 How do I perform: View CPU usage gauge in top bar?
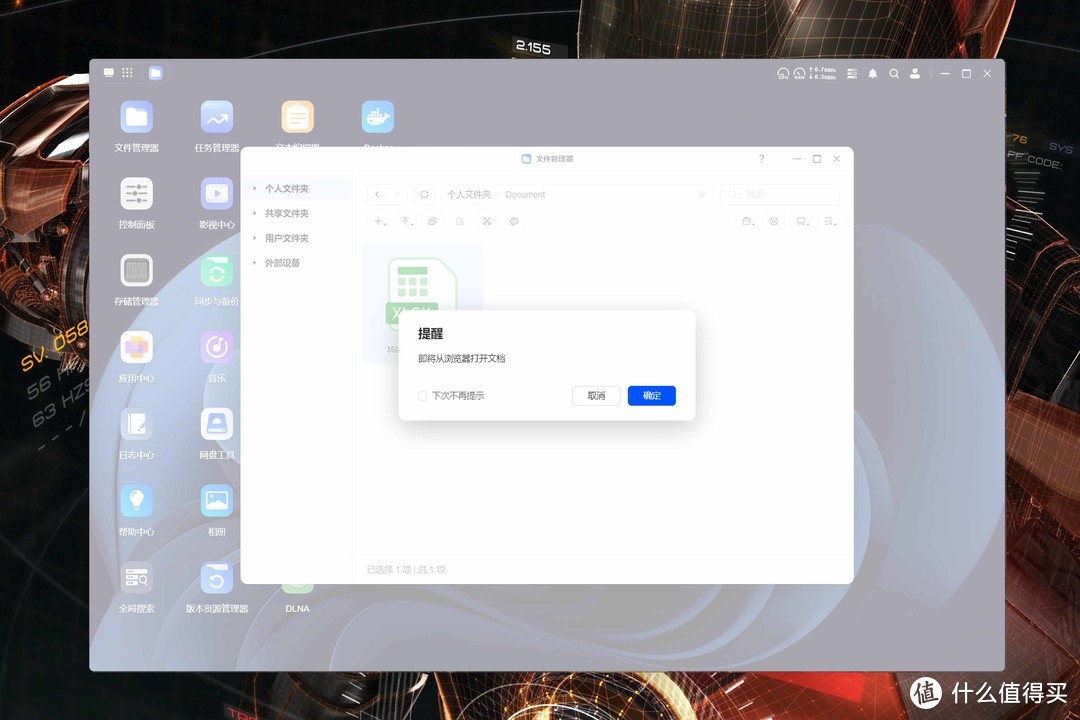pyautogui.click(x=783, y=73)
